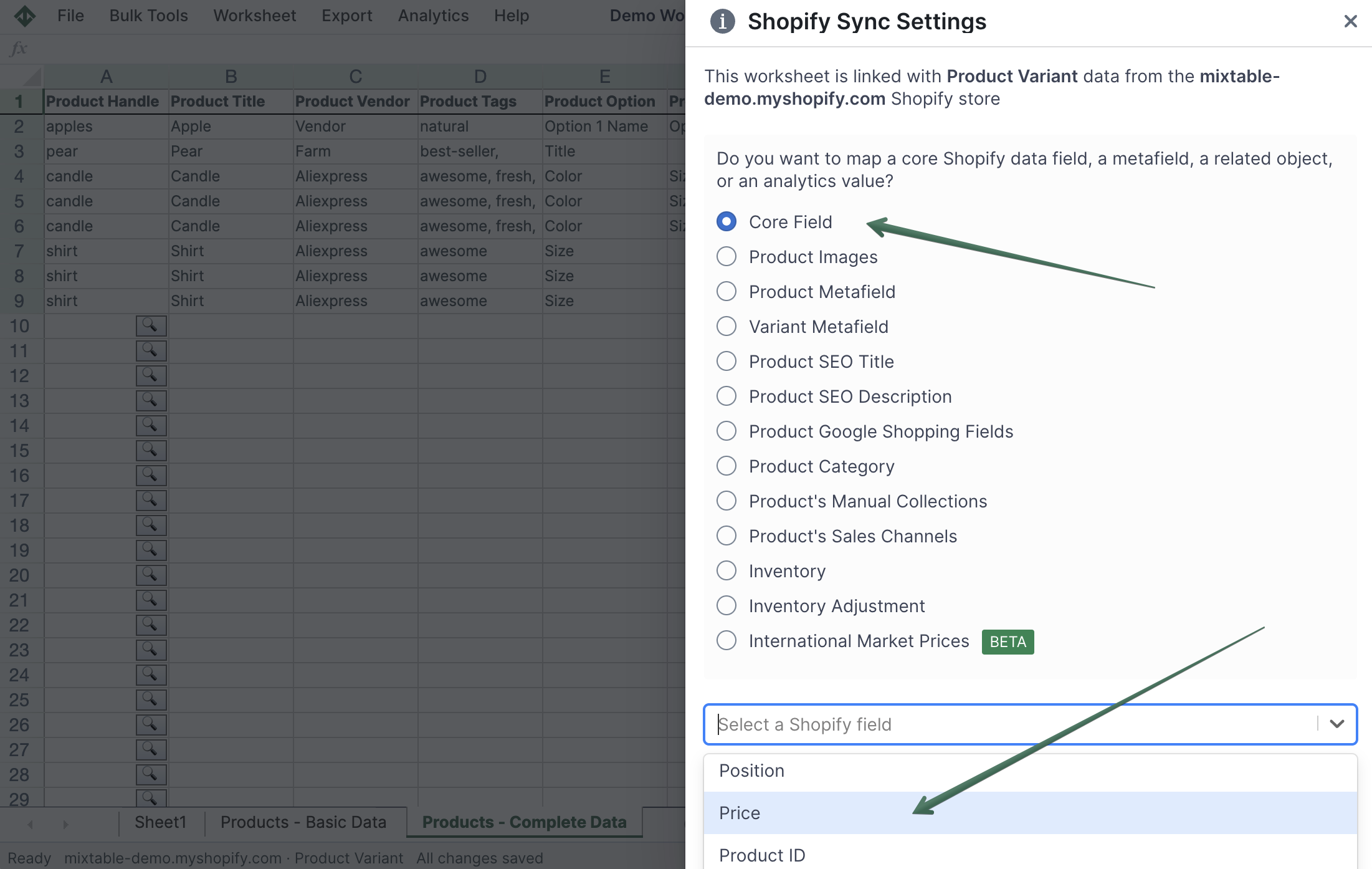Click the Mixtable logo in the top-left corner

26,16
